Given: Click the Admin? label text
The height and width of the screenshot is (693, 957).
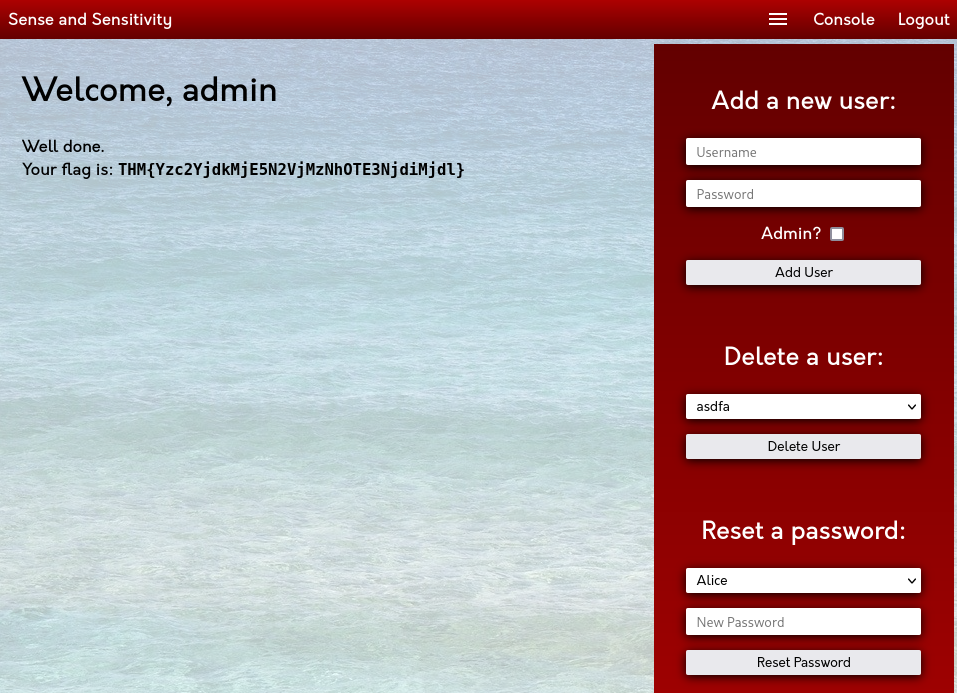Looking at the screenshot, I should [791, 233].
